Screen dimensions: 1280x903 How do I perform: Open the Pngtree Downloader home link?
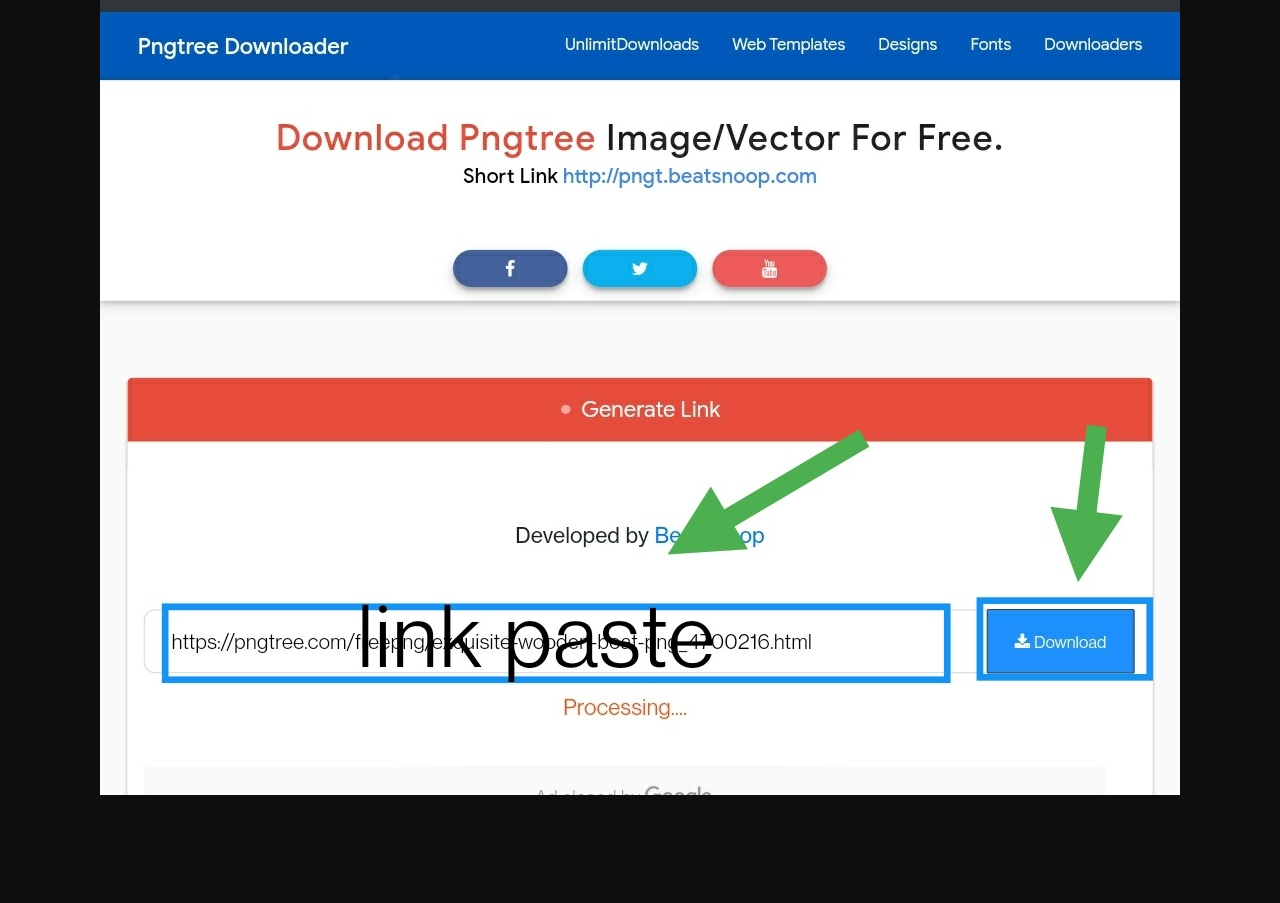[243, 46]
